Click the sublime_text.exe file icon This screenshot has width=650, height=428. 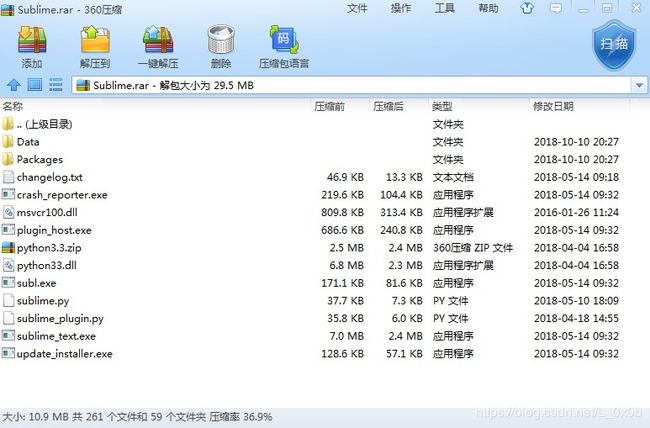tap(8, 335)
